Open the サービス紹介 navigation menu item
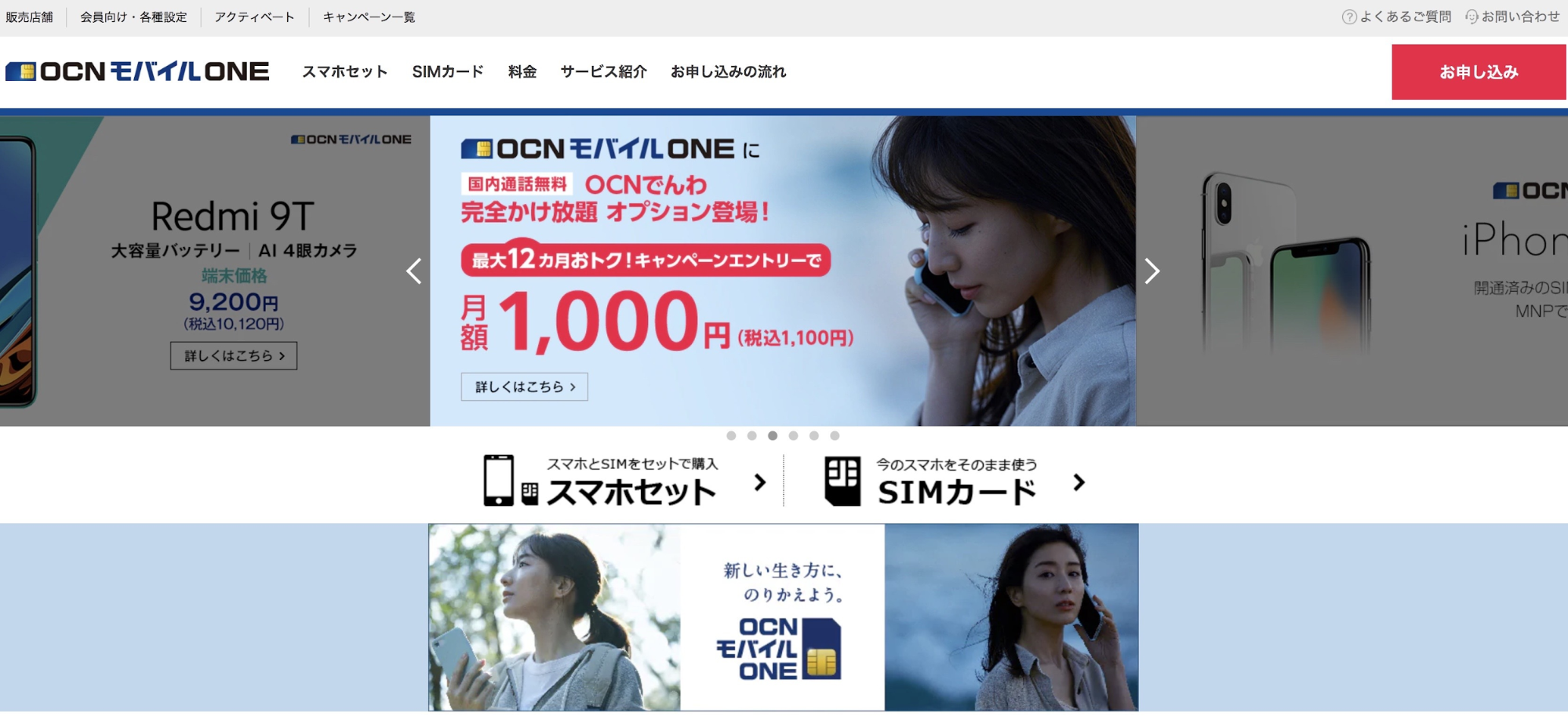The width and height of the screenshot is (1568, 720). pos(604,71)
